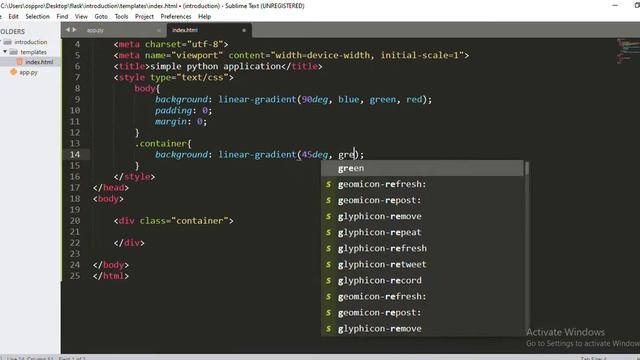Choose first geomicon-refresh: suggestion

coord(422,184)
